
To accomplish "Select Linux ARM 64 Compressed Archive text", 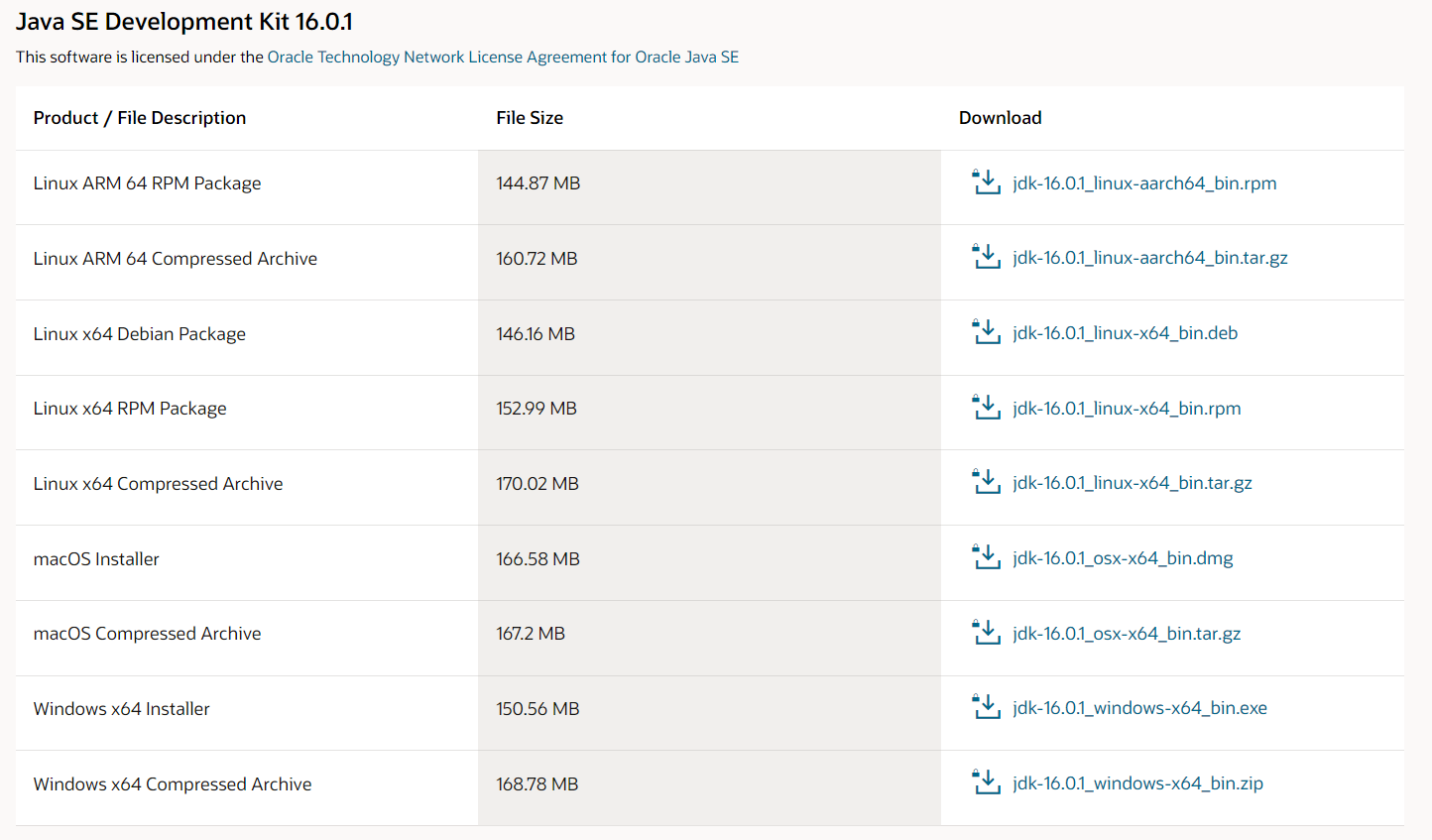I will (x=176, y=259).
